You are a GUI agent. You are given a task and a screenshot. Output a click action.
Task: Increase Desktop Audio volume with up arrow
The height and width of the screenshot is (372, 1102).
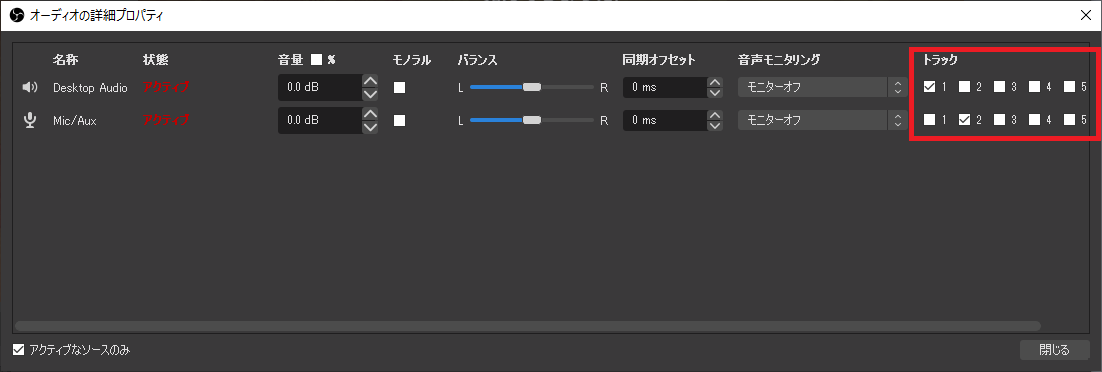(x=370, y=81)
